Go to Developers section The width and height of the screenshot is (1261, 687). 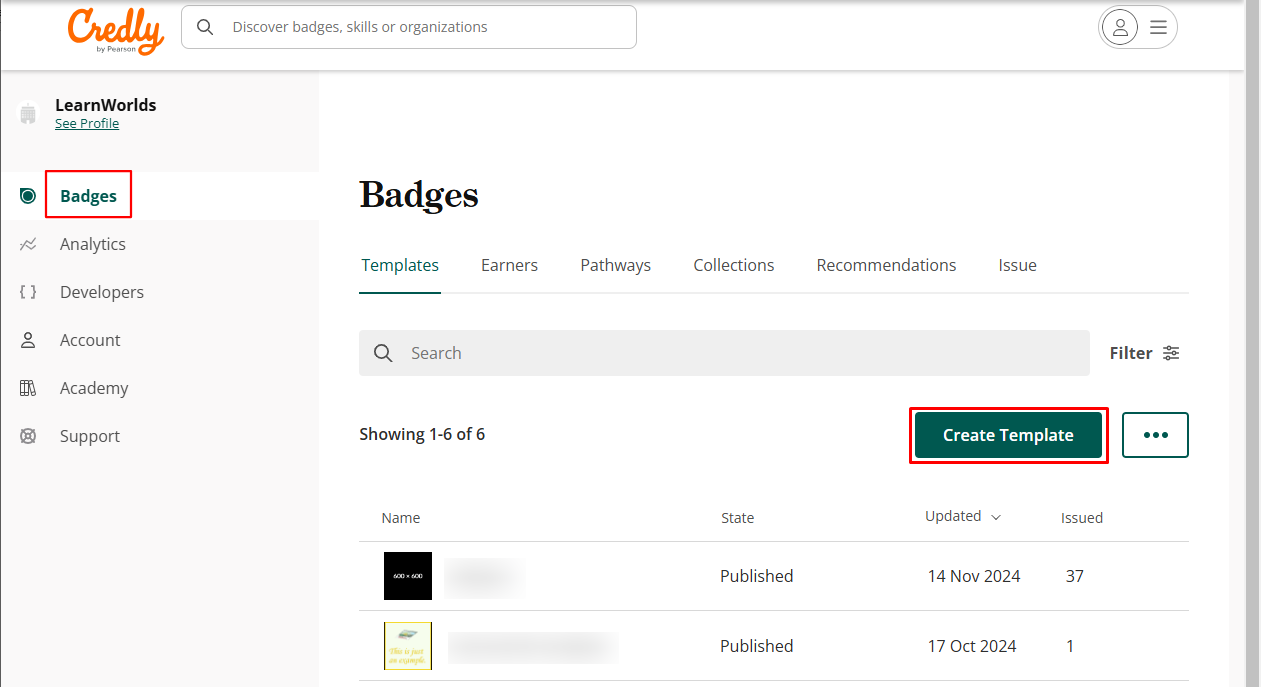(102, 292)
